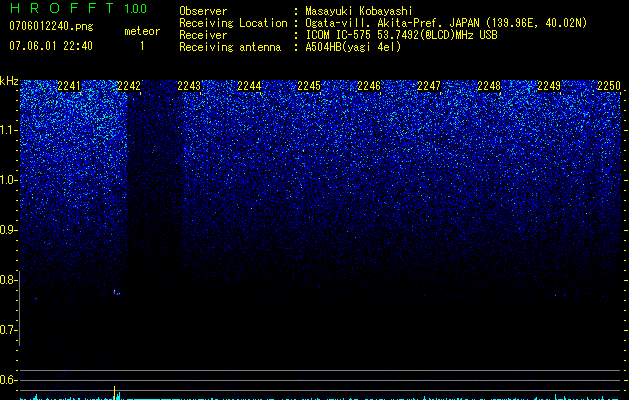
Task: Click the Receiving Location value text
Action: click(x=446, y=23)
